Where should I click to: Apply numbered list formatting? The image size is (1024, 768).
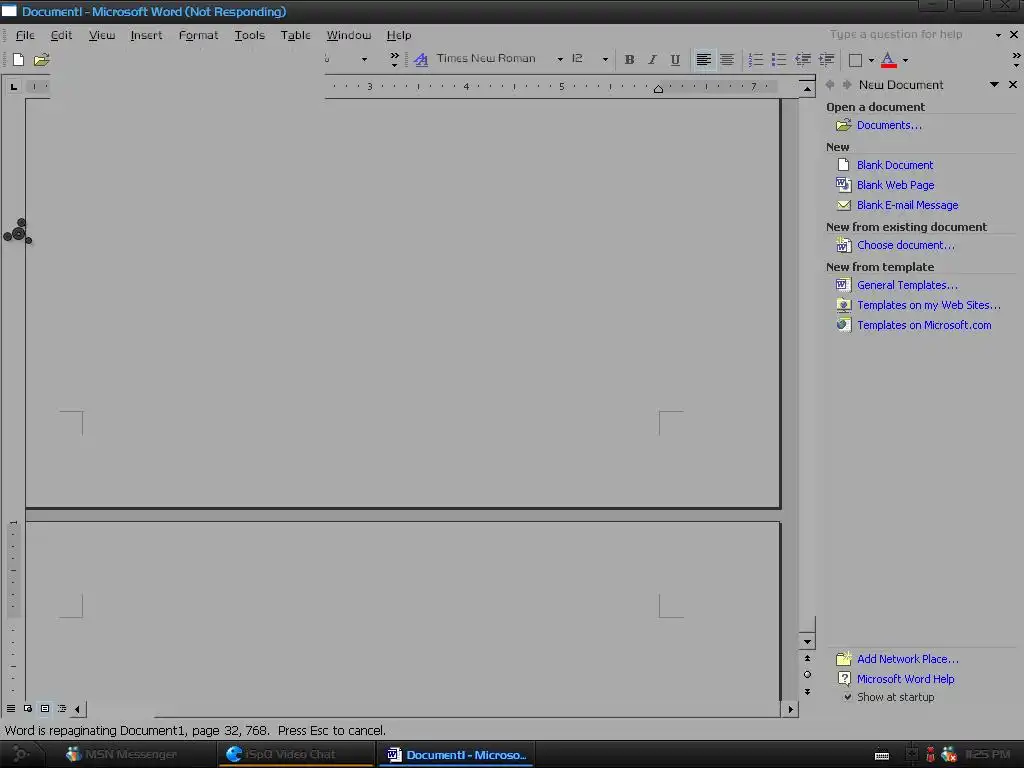pyautogui.click(x=756, y=59)
